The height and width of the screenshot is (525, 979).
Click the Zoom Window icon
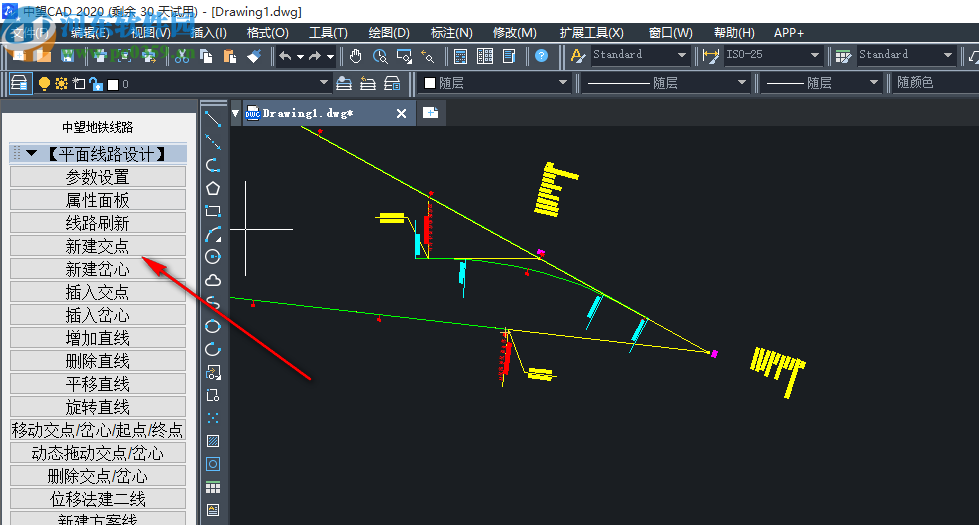pyautogui.click(x=404, y=56)
